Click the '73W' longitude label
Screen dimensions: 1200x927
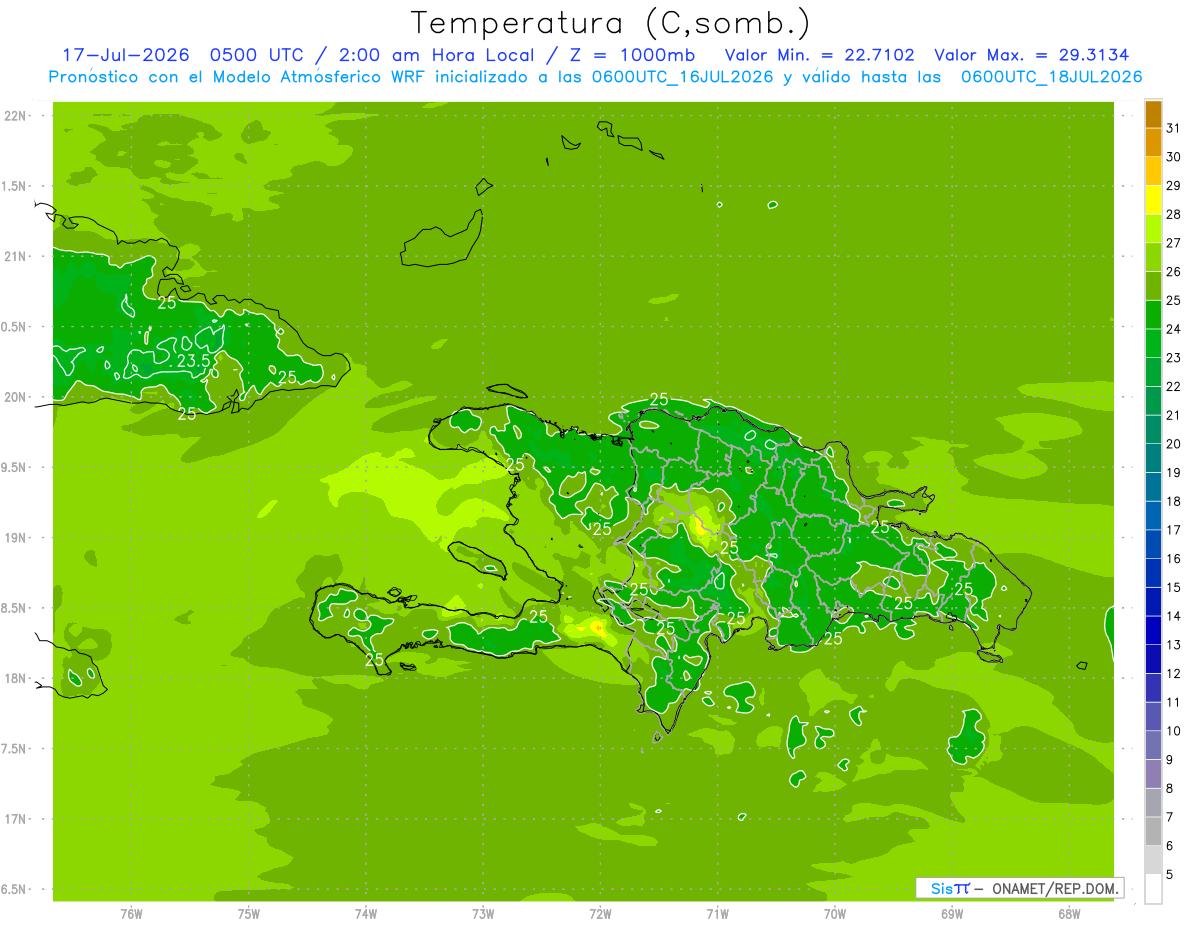483,914
